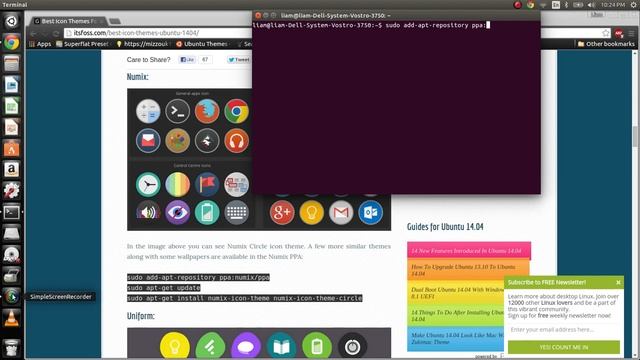The width and height of the screenshot is (640, 360).
Task: Open the mizzouk https bookmark
Action: tap(142, 44)
